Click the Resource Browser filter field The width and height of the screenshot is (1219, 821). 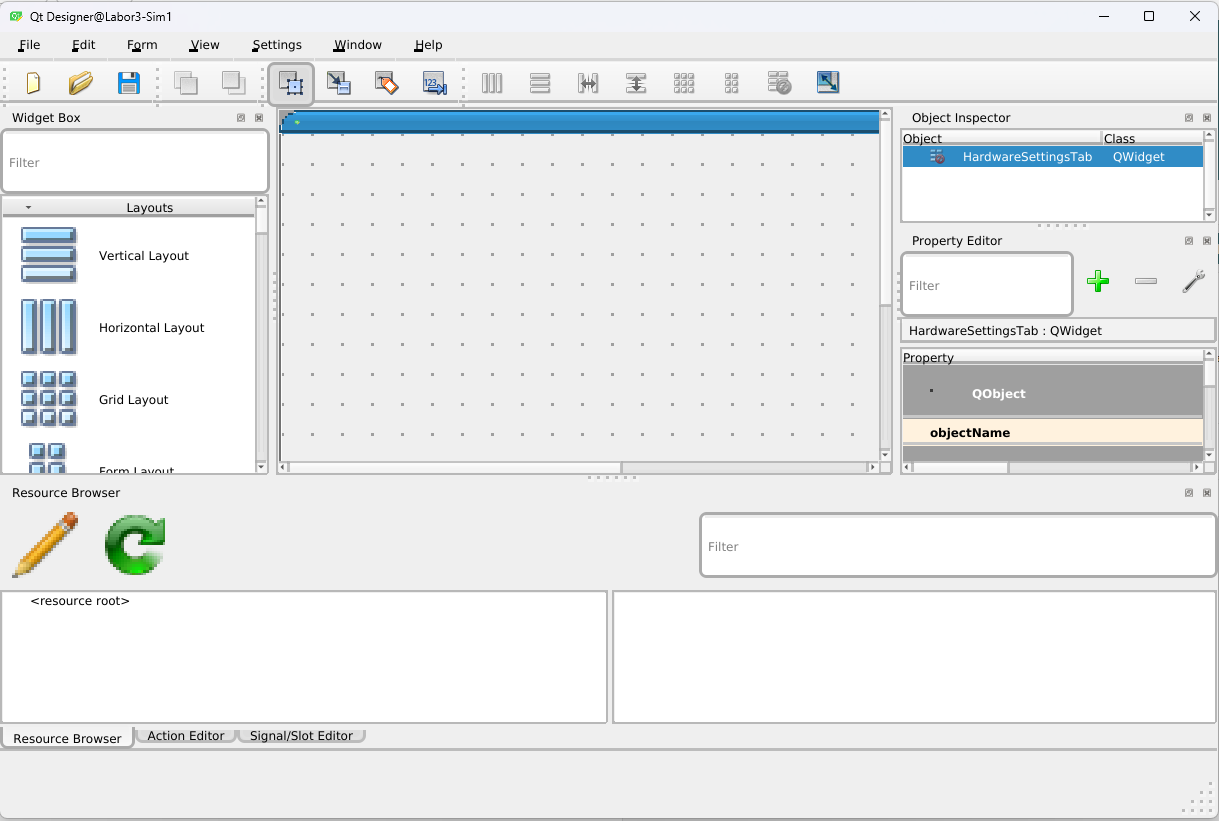[958, 546]
